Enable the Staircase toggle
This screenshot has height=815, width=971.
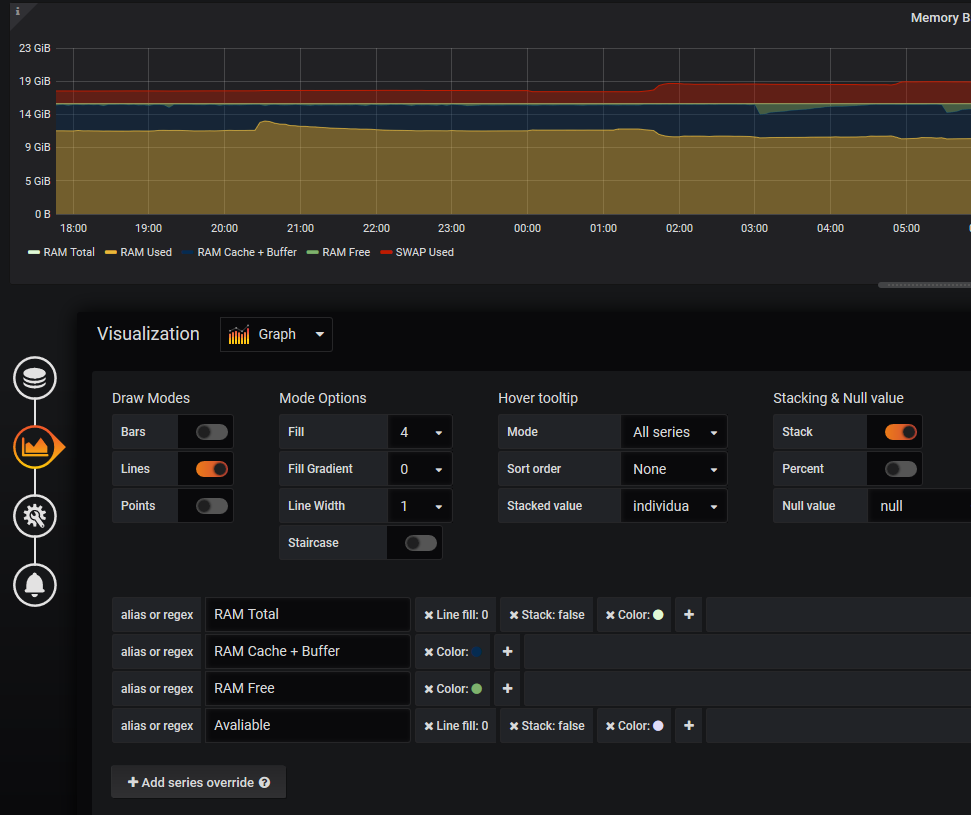click(x=420, y=543)
